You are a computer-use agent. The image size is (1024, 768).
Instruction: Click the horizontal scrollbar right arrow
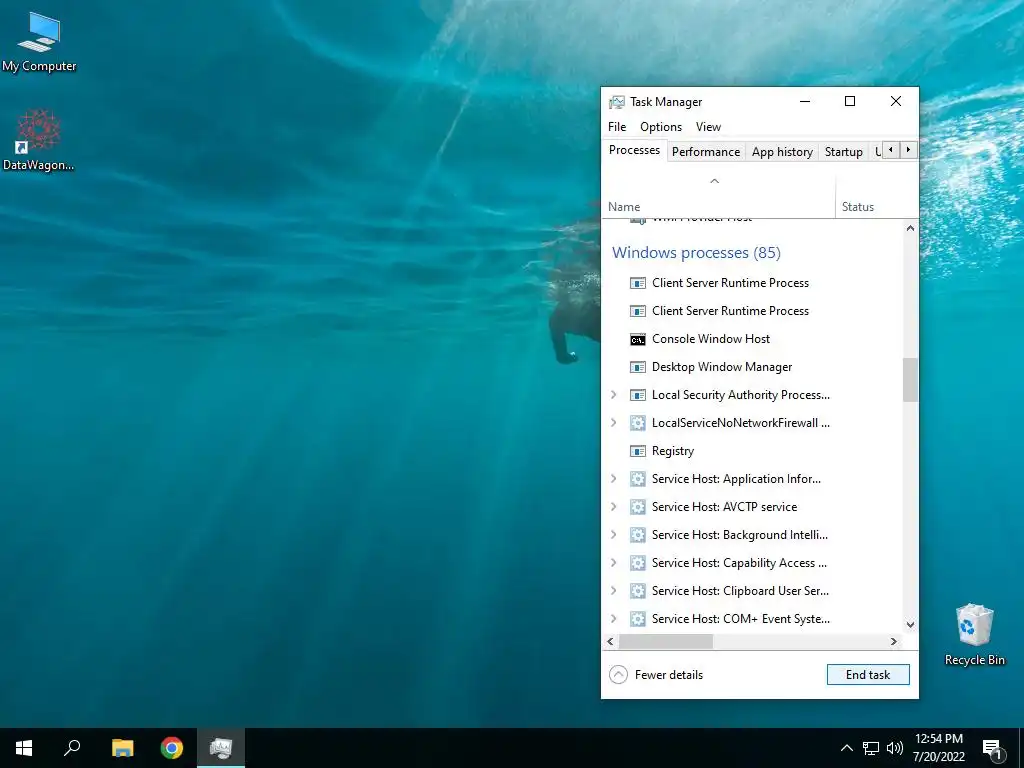click(x=894, y=641)
